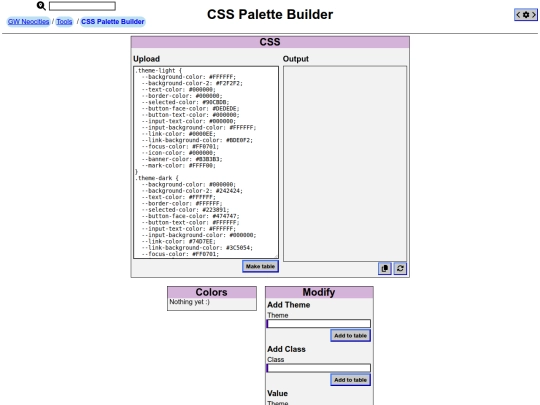Open the settings gear button

526,15
